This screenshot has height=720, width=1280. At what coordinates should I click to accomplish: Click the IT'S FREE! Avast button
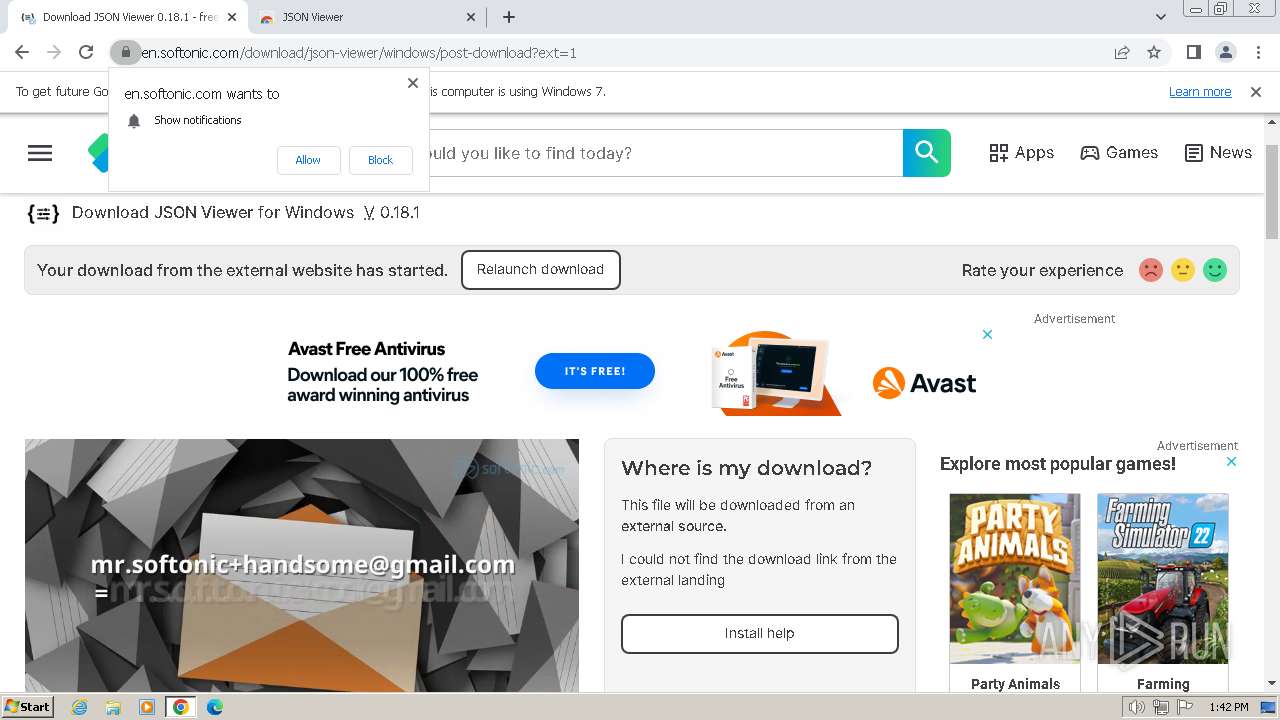point(595,371)
